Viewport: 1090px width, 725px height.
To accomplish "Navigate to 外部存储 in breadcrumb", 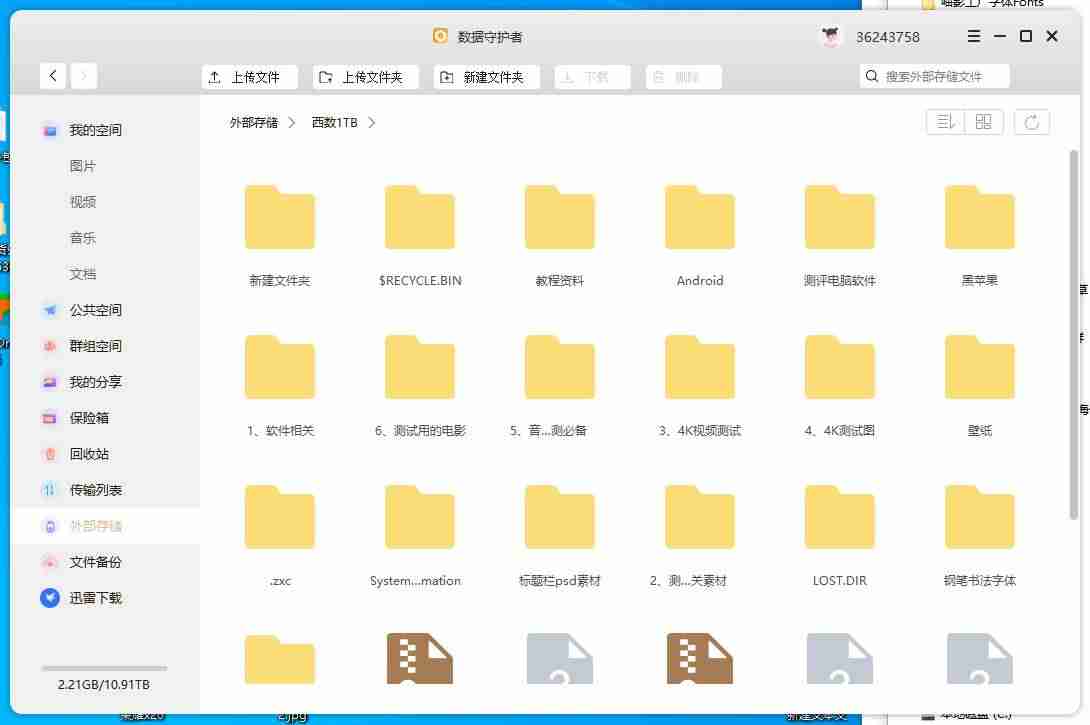I will tap(254, 122).
